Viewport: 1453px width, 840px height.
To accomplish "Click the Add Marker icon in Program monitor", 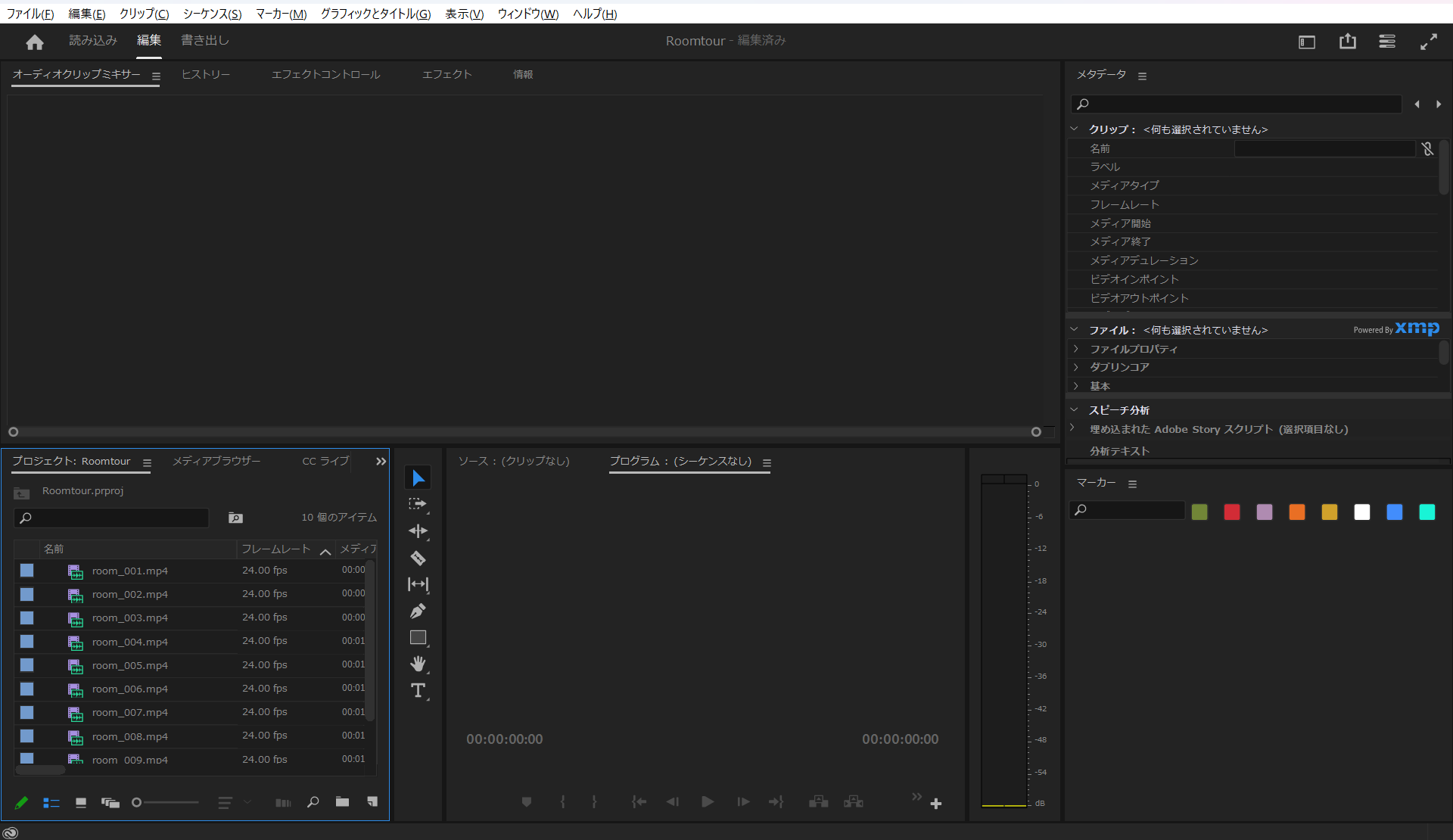I will [527, 802].
